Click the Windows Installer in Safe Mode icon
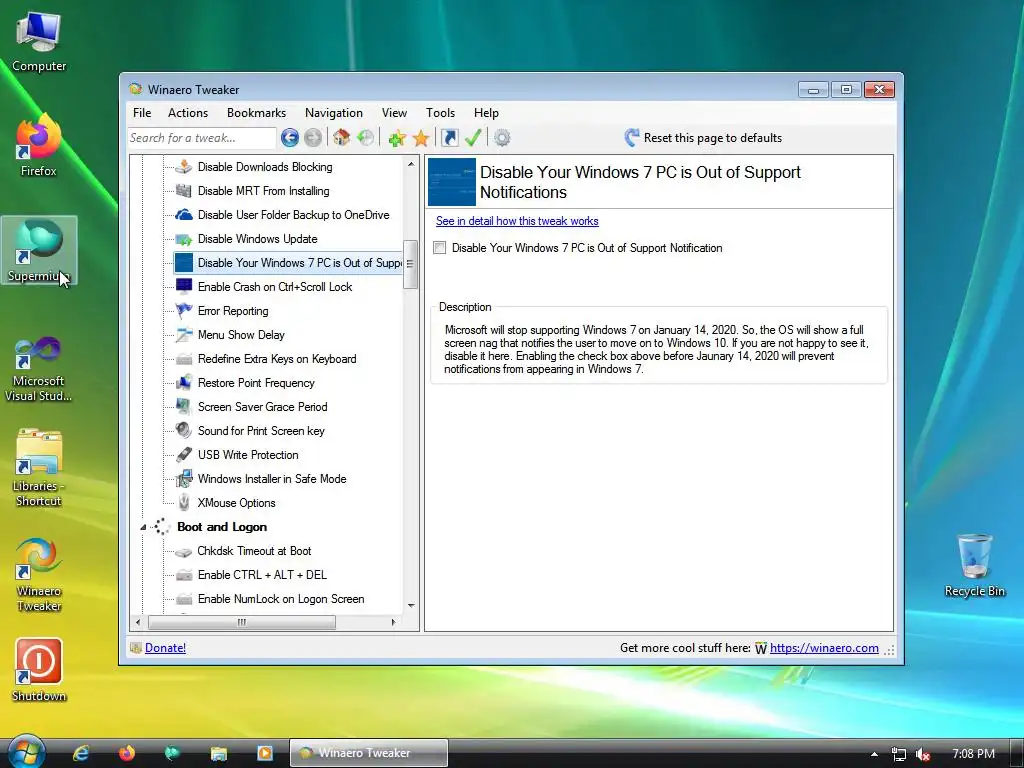Viewport: 1024px width, 768px height. pos(184,479)
